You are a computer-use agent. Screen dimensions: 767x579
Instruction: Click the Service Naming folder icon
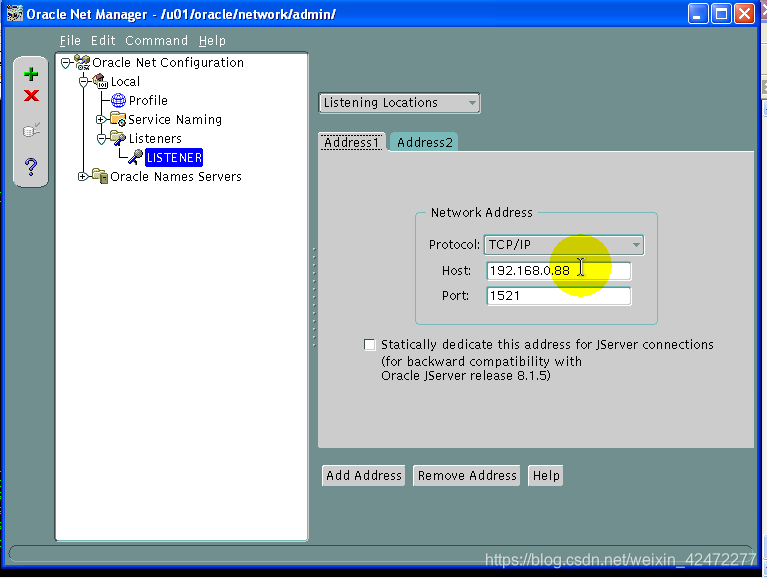[118, 119]
